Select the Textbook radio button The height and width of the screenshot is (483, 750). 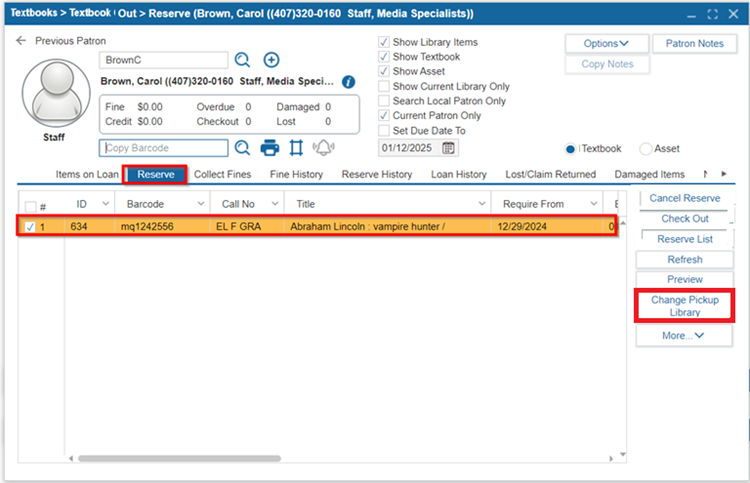570,149
